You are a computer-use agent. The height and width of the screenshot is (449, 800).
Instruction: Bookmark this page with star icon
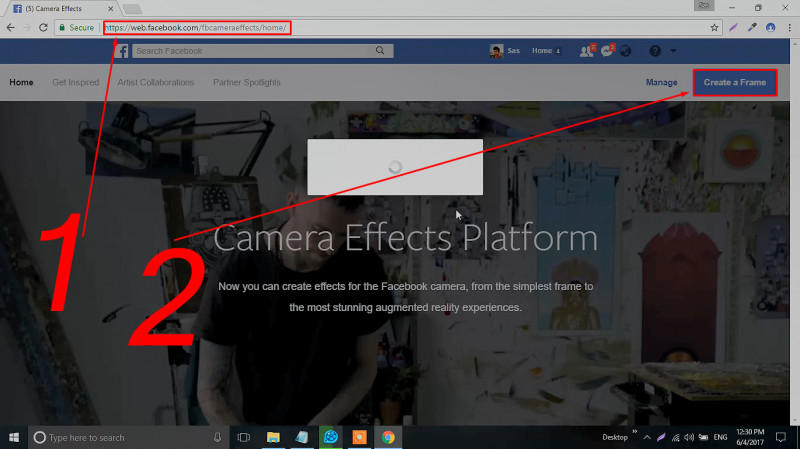click(714, 28)
